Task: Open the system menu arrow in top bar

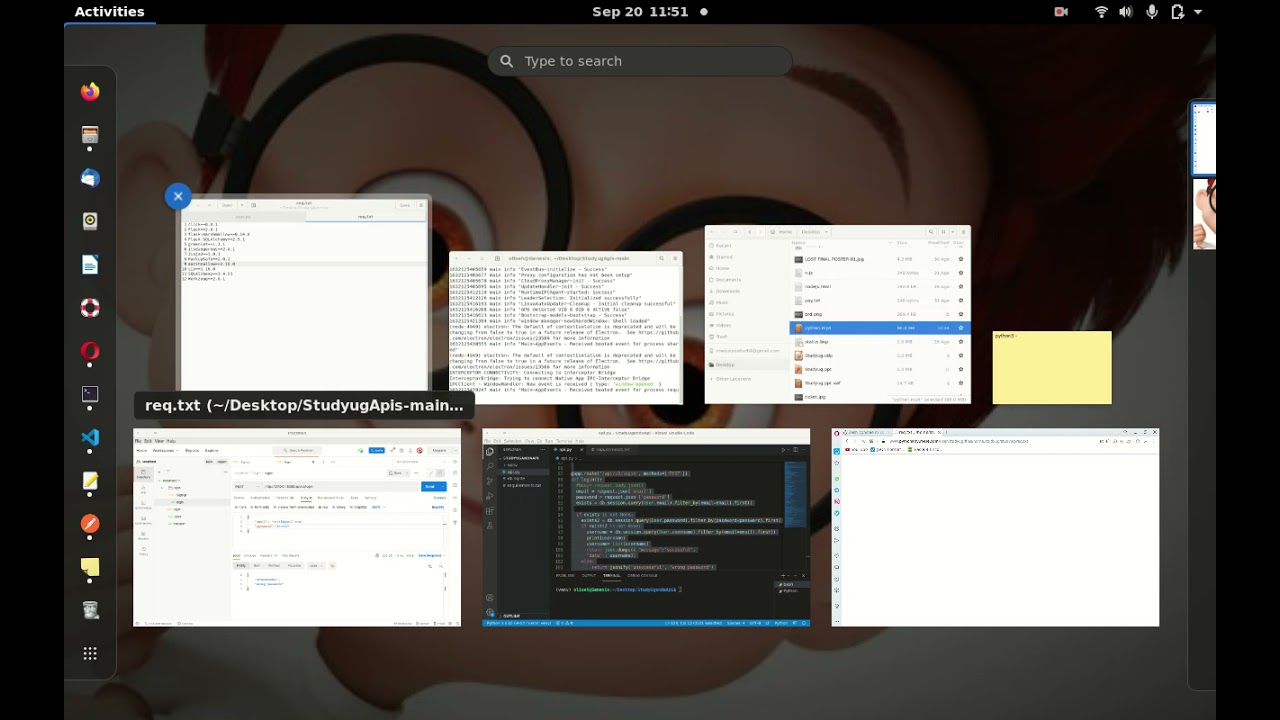Action: click(1198, 12)
